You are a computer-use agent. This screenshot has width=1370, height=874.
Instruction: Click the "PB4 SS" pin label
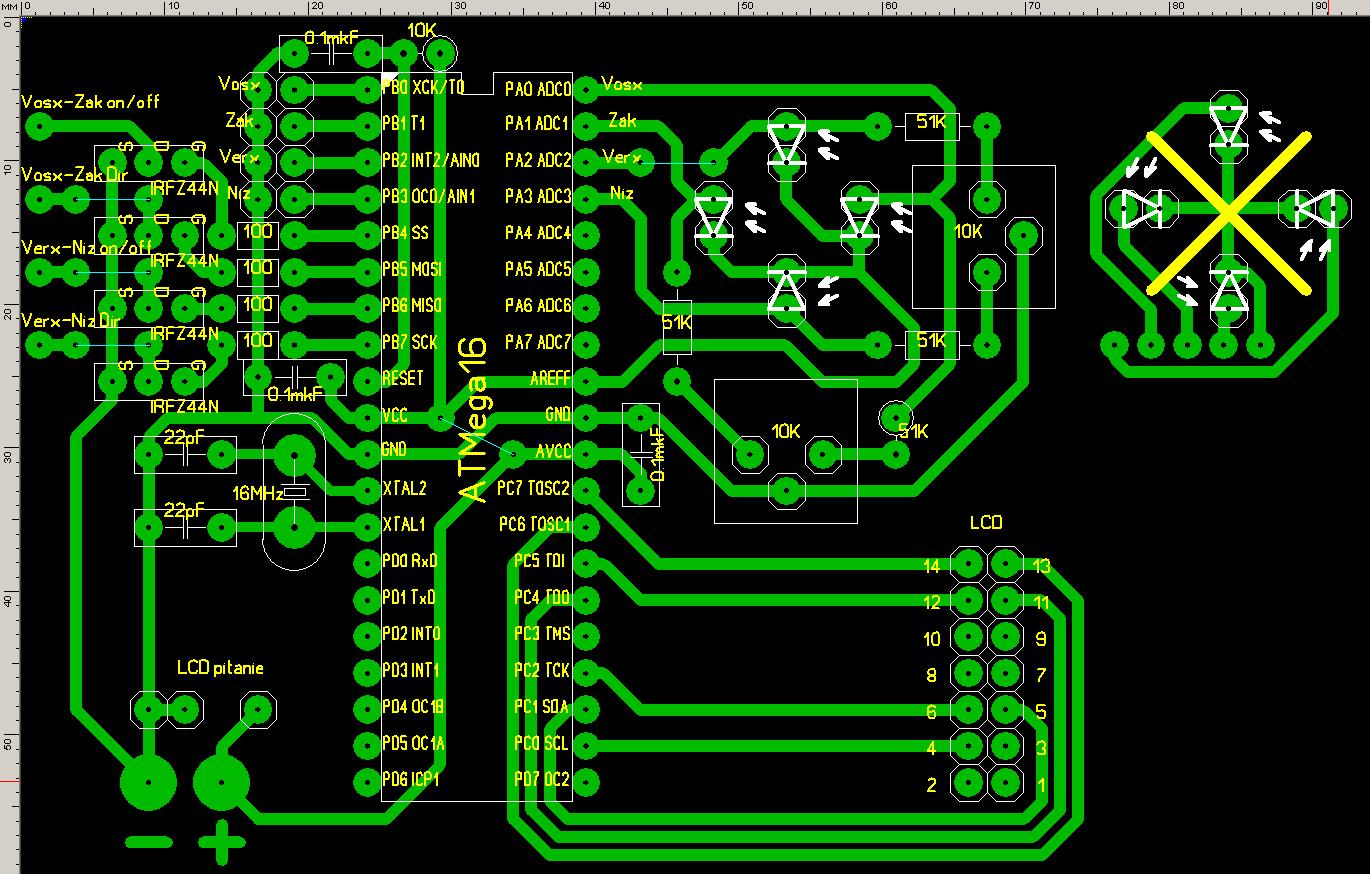point(405,233)
